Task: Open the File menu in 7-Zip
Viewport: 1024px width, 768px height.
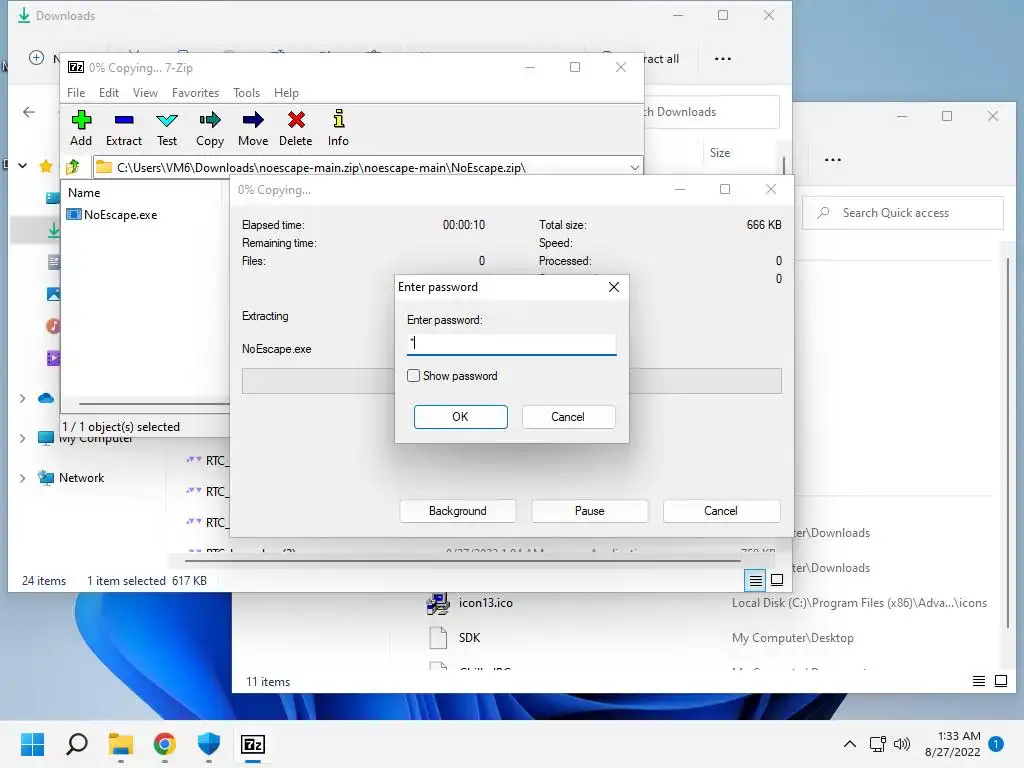Action: point(76,93)
